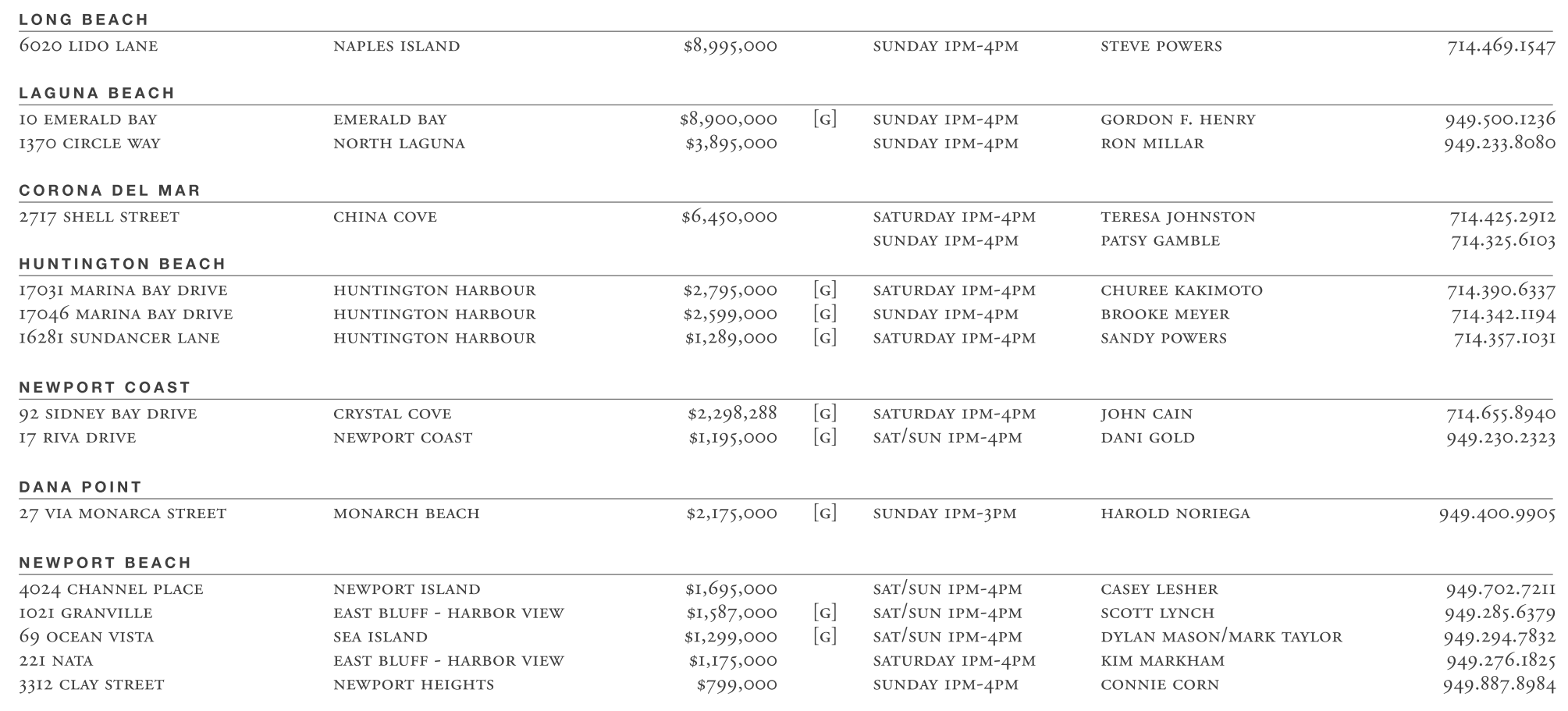Click agent name Gordon F. Henry

pos(1178,120)
